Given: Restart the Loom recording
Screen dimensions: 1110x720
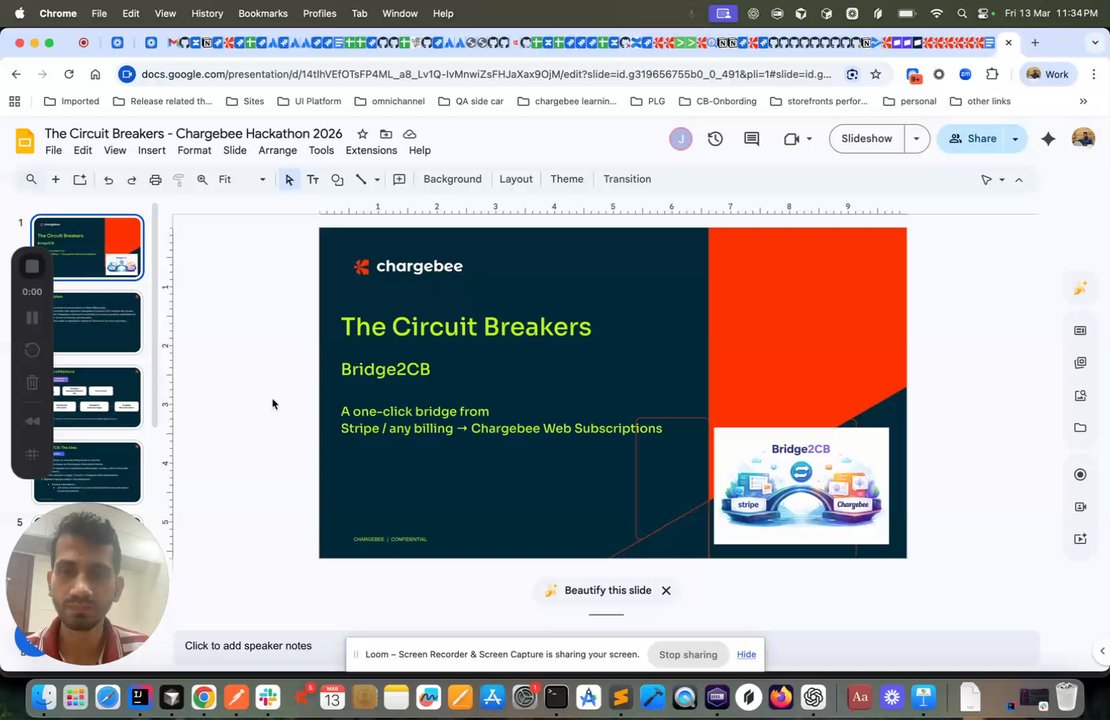Looking at the screenshot, I should coord(32,350).
